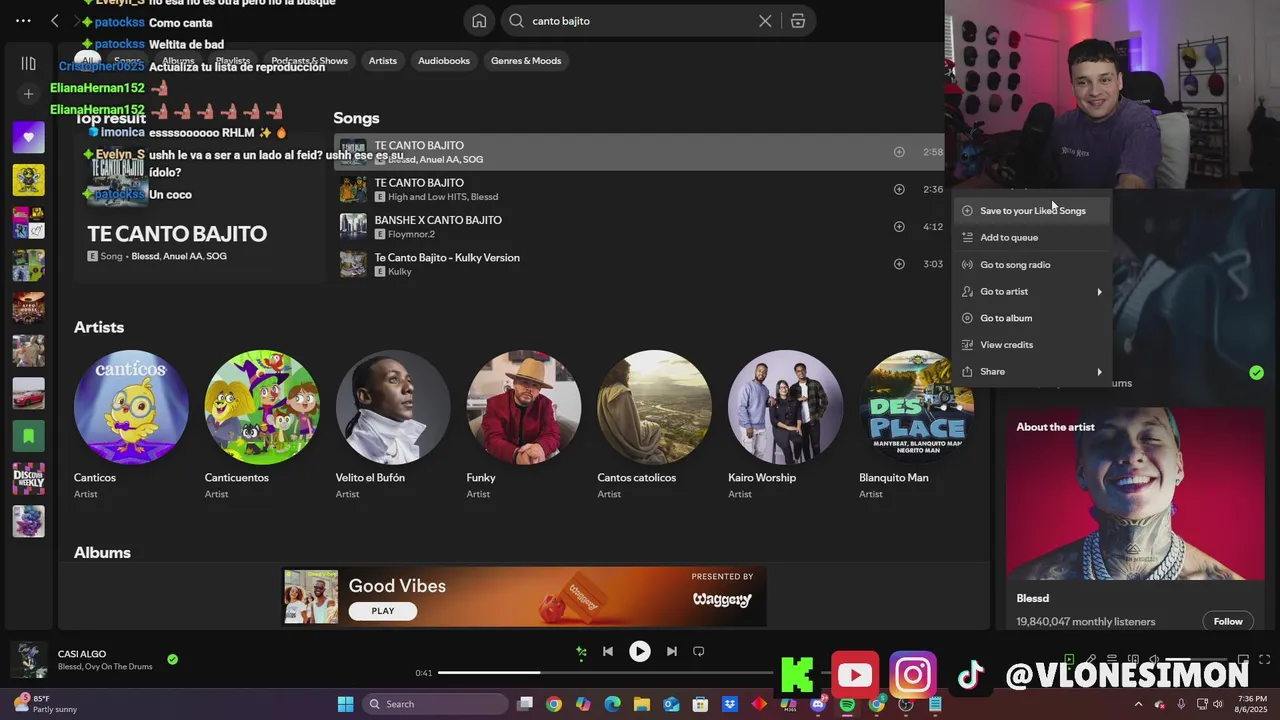
Task: Open the Browse icon next to search
Action: pos(798,20)
